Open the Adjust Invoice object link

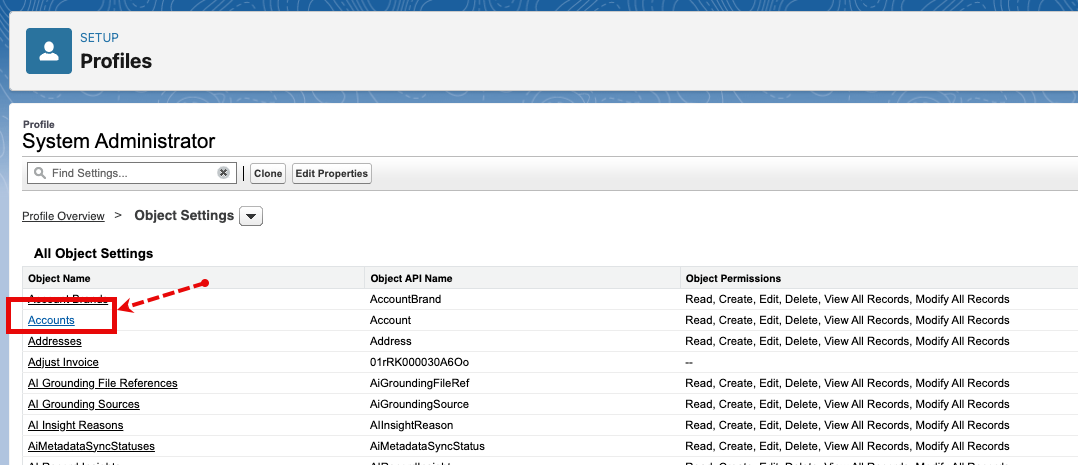(63, 362)
